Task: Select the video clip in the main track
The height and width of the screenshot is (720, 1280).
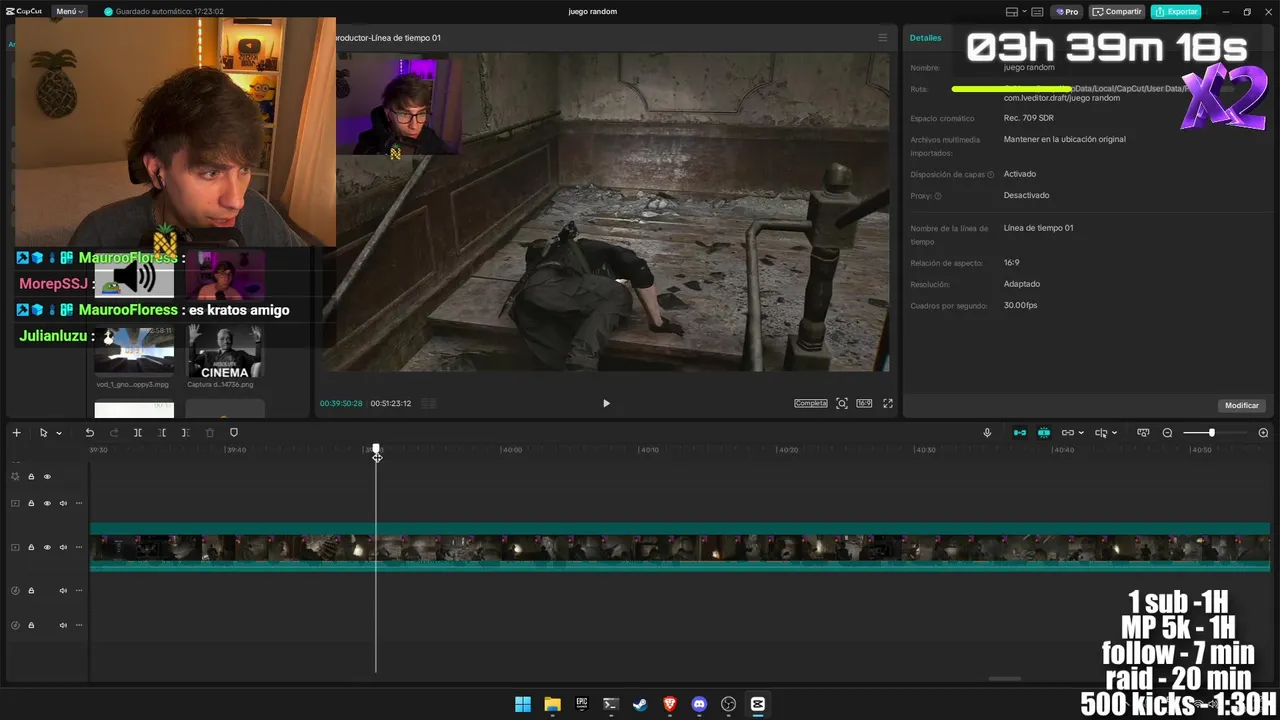Action: (680, 548)
